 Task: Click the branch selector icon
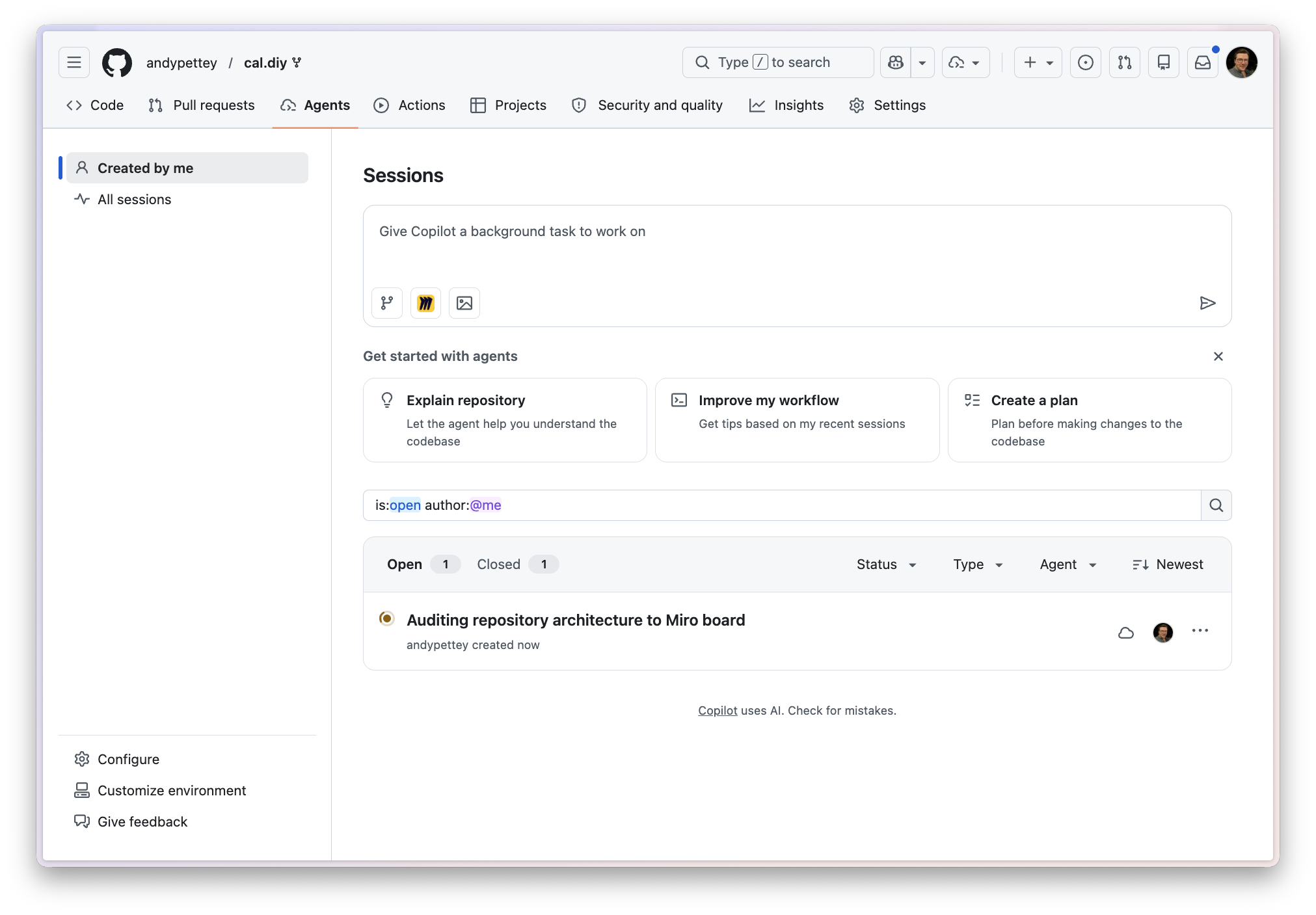coord(387,303)
